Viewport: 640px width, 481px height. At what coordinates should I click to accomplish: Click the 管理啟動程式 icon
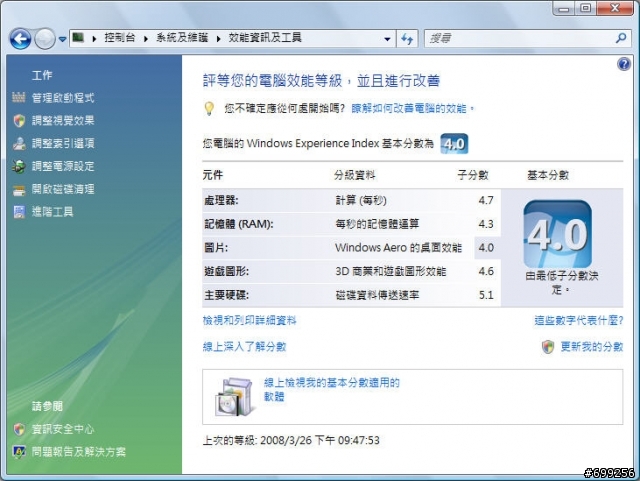[19, 97]
